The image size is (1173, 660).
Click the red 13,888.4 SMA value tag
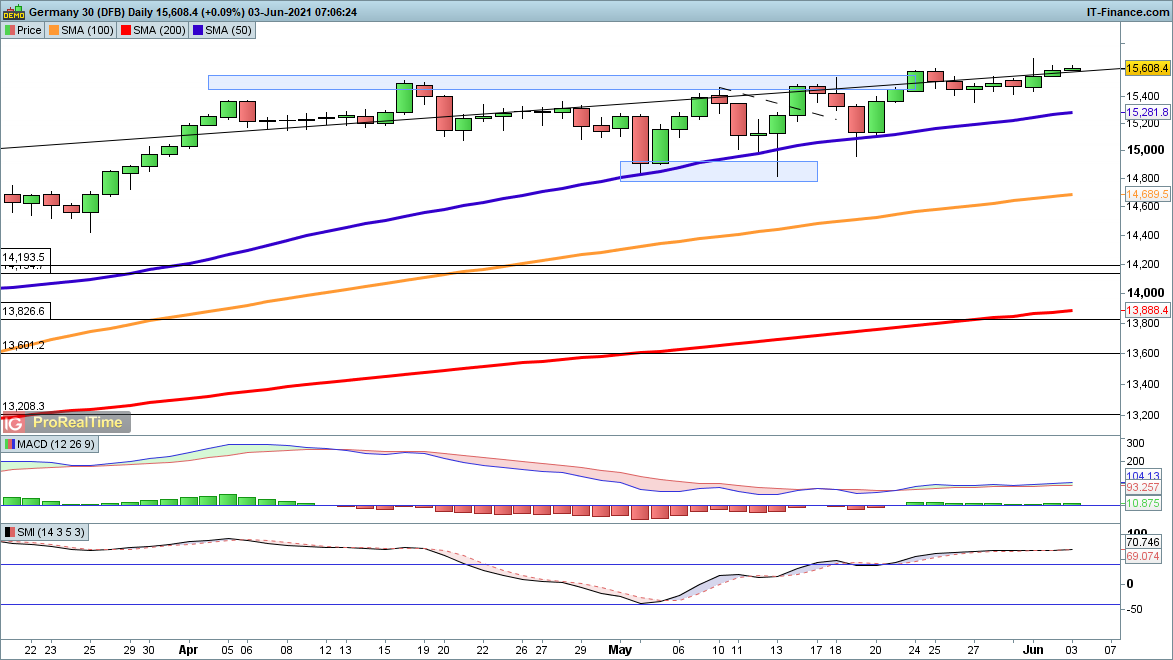click(1147, 311)
